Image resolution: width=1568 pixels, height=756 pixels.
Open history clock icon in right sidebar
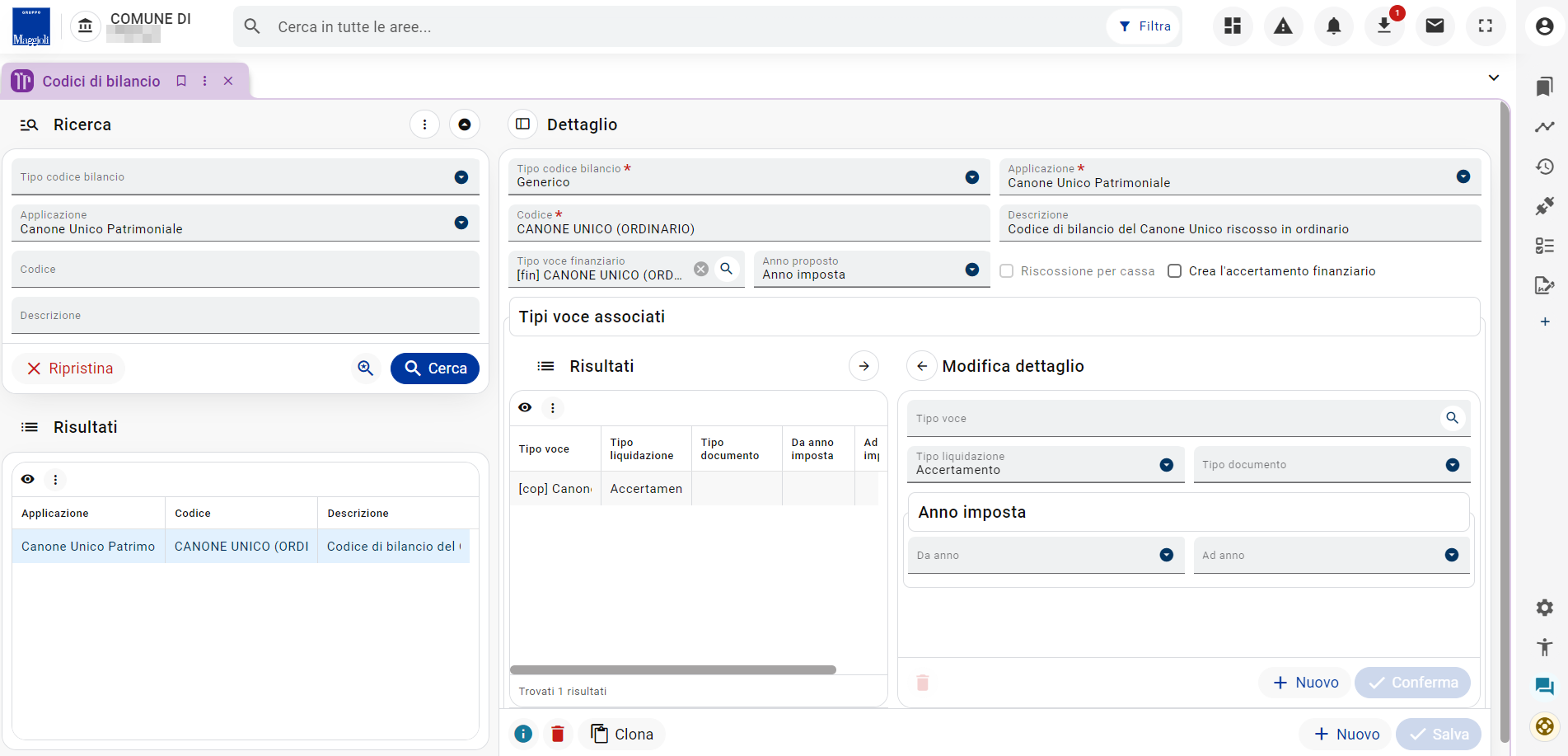1545,167
